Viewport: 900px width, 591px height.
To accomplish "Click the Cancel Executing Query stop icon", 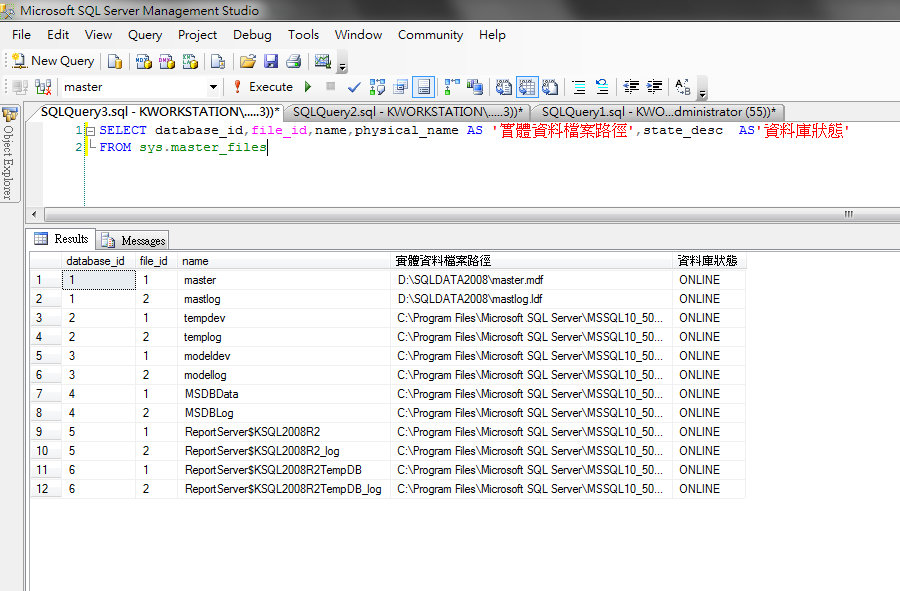I will pyautogui.click(x=331, y=87).
